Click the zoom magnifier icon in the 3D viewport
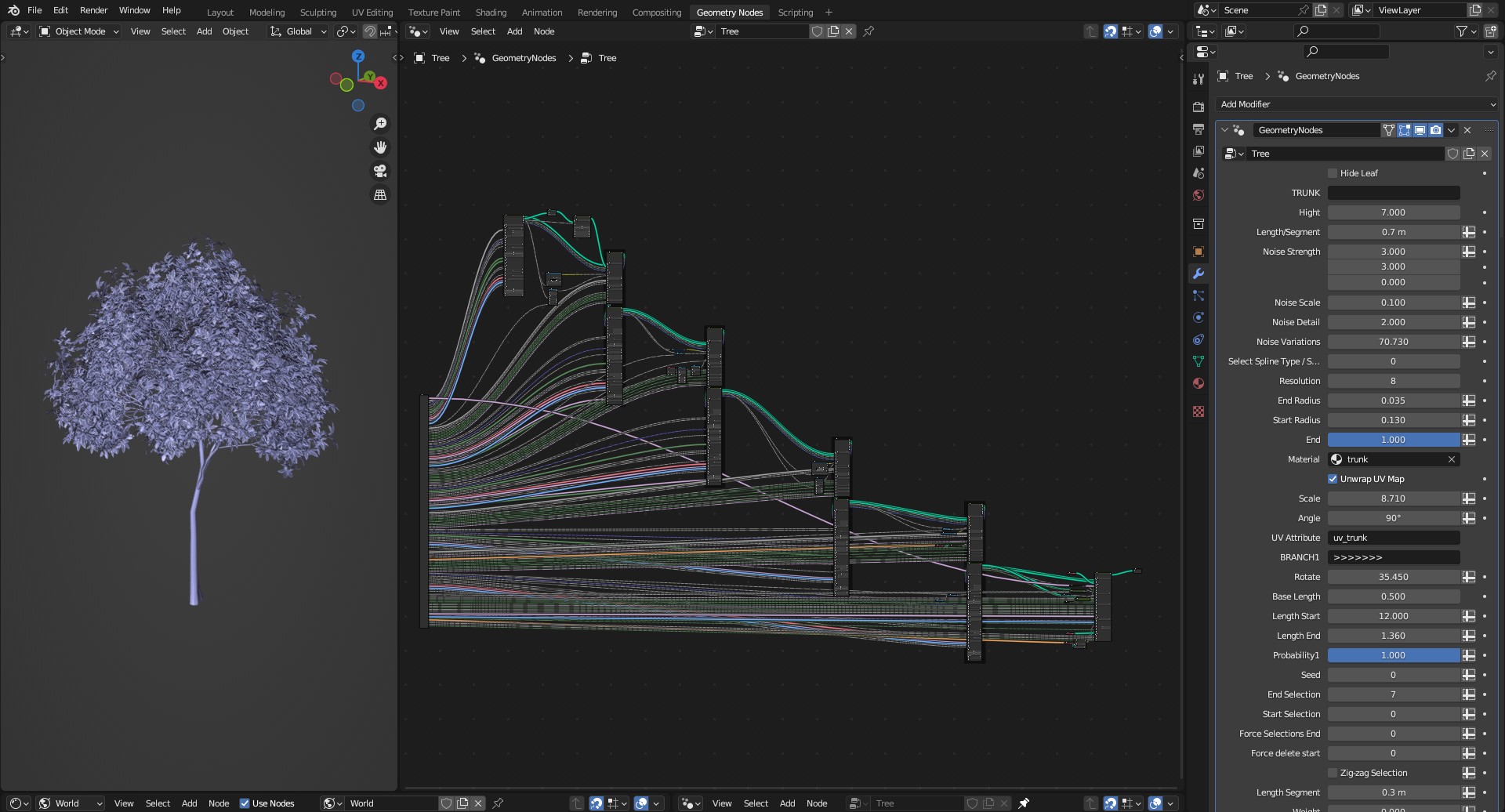 click(x=380, y=123)
